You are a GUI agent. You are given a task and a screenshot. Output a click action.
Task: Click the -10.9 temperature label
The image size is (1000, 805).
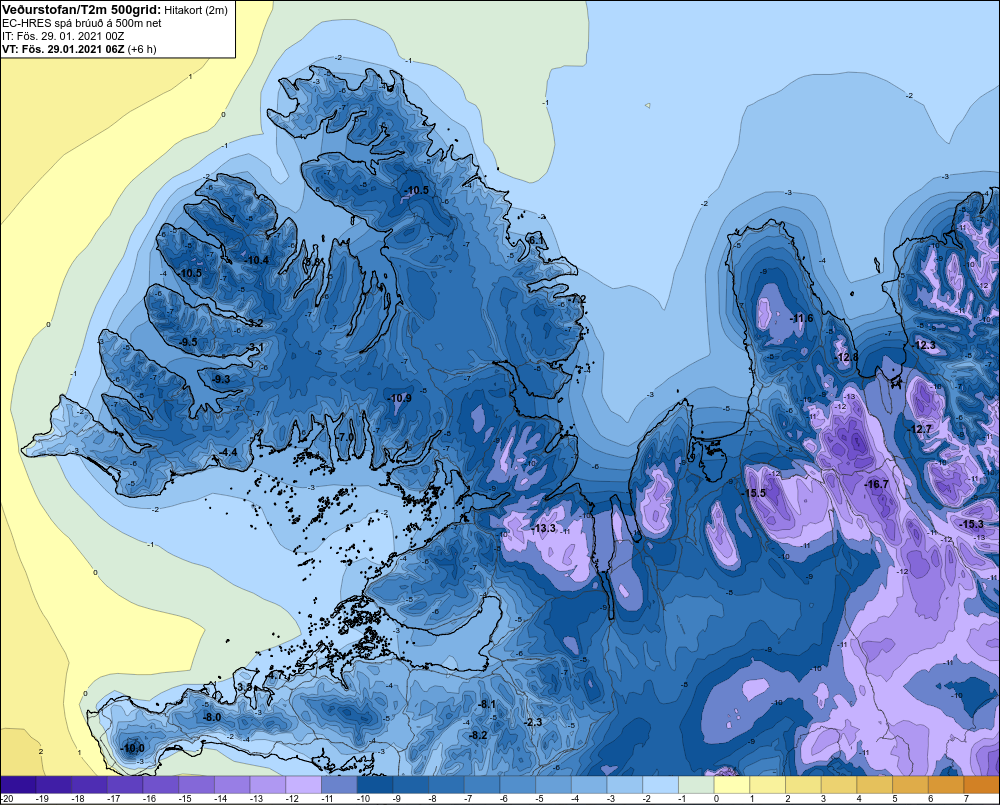coord(399,398)
